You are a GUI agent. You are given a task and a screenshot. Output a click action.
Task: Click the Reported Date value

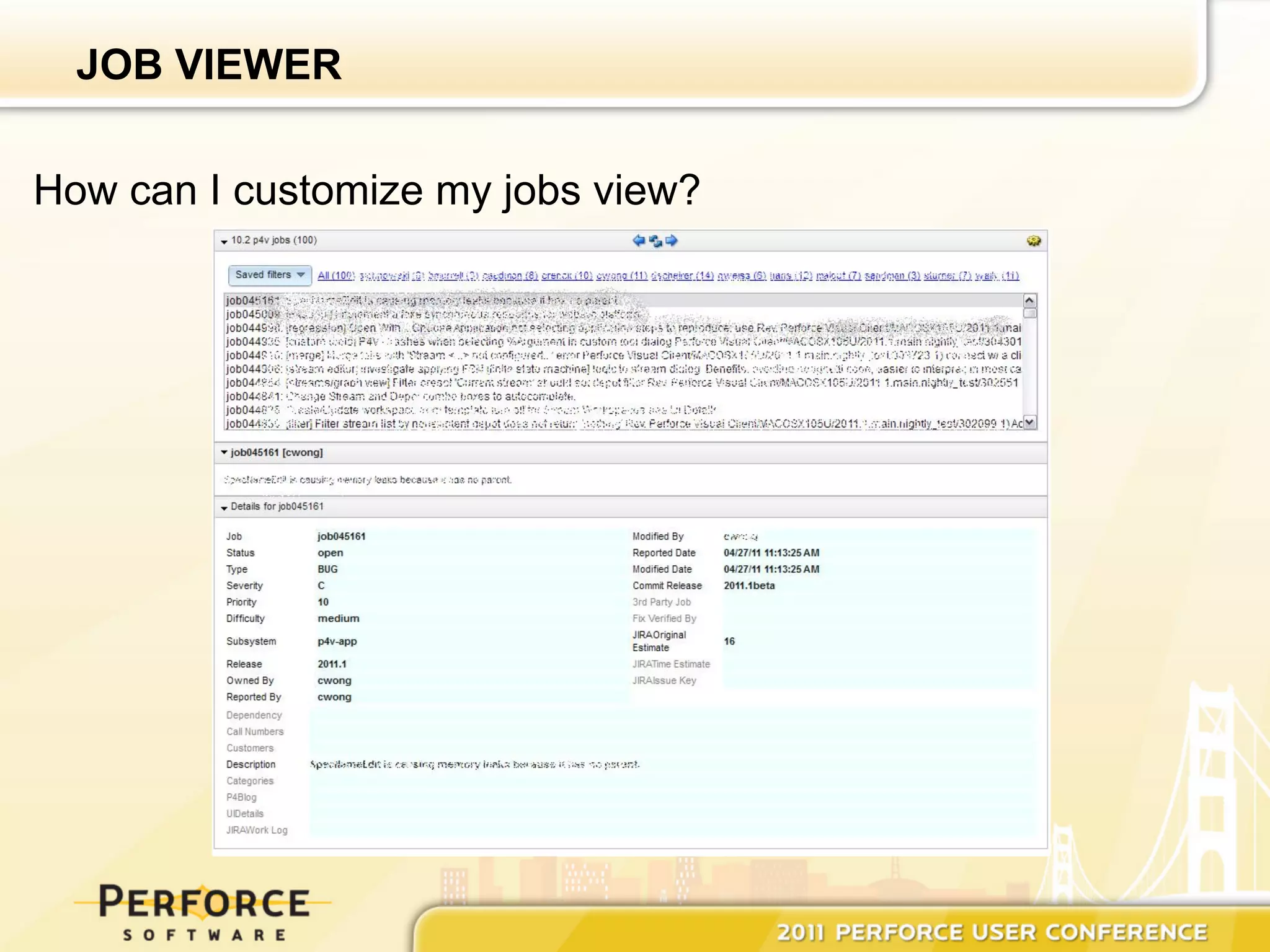coord(771,553)
